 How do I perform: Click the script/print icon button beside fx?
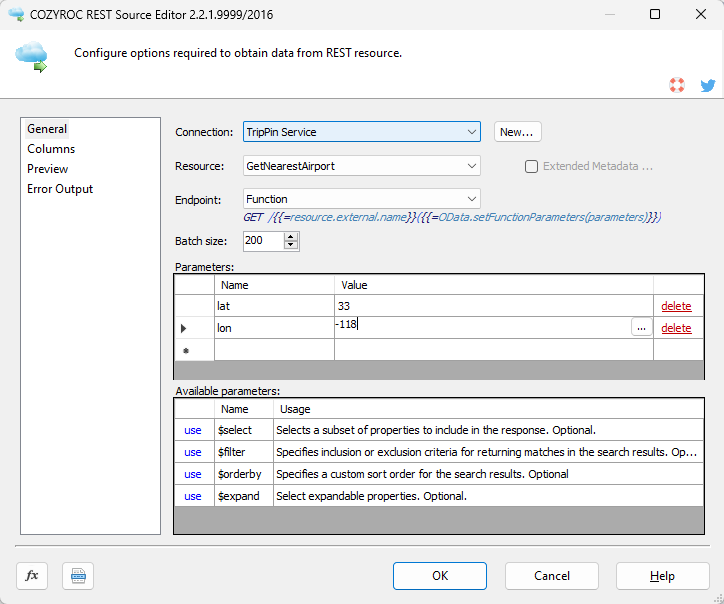pos(78,576)
